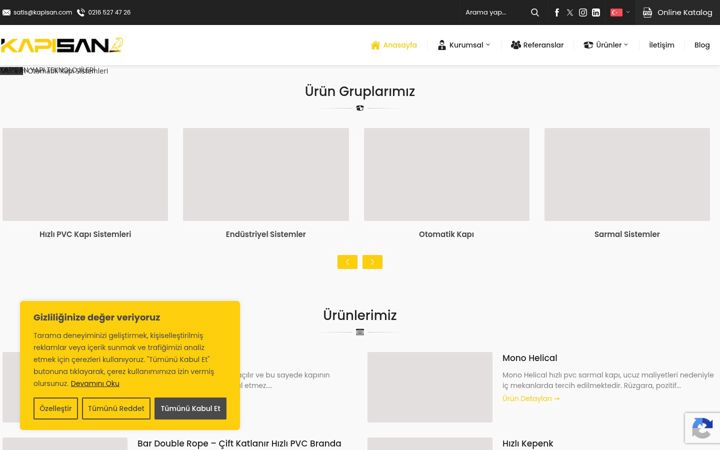The image size is (720, 450).
Task: Open the İletişim menu item
Action: (x=661, y=45)
